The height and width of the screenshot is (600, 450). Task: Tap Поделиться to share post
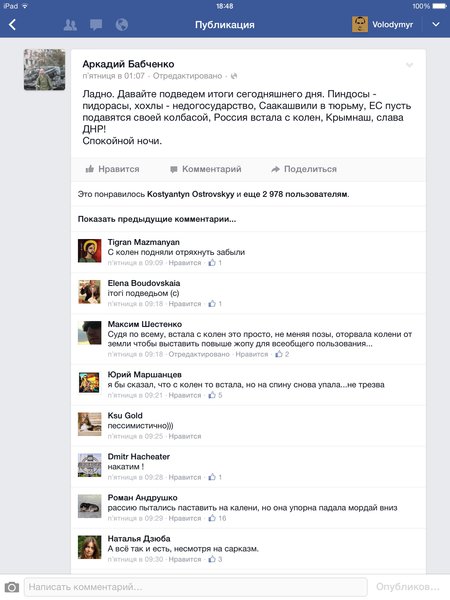coord(304,169)
